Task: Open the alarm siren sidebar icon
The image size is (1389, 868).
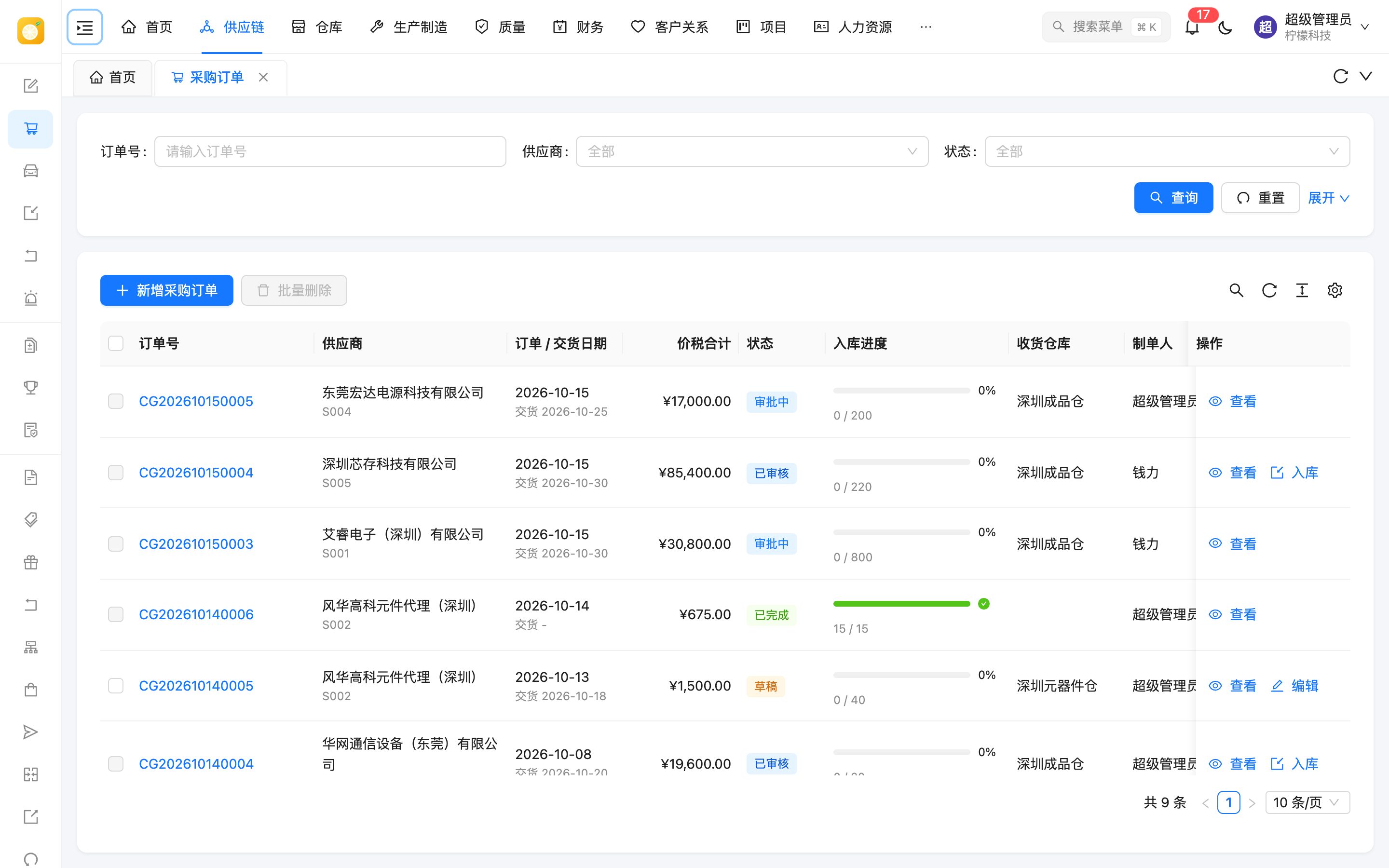Action: [31, 298]
